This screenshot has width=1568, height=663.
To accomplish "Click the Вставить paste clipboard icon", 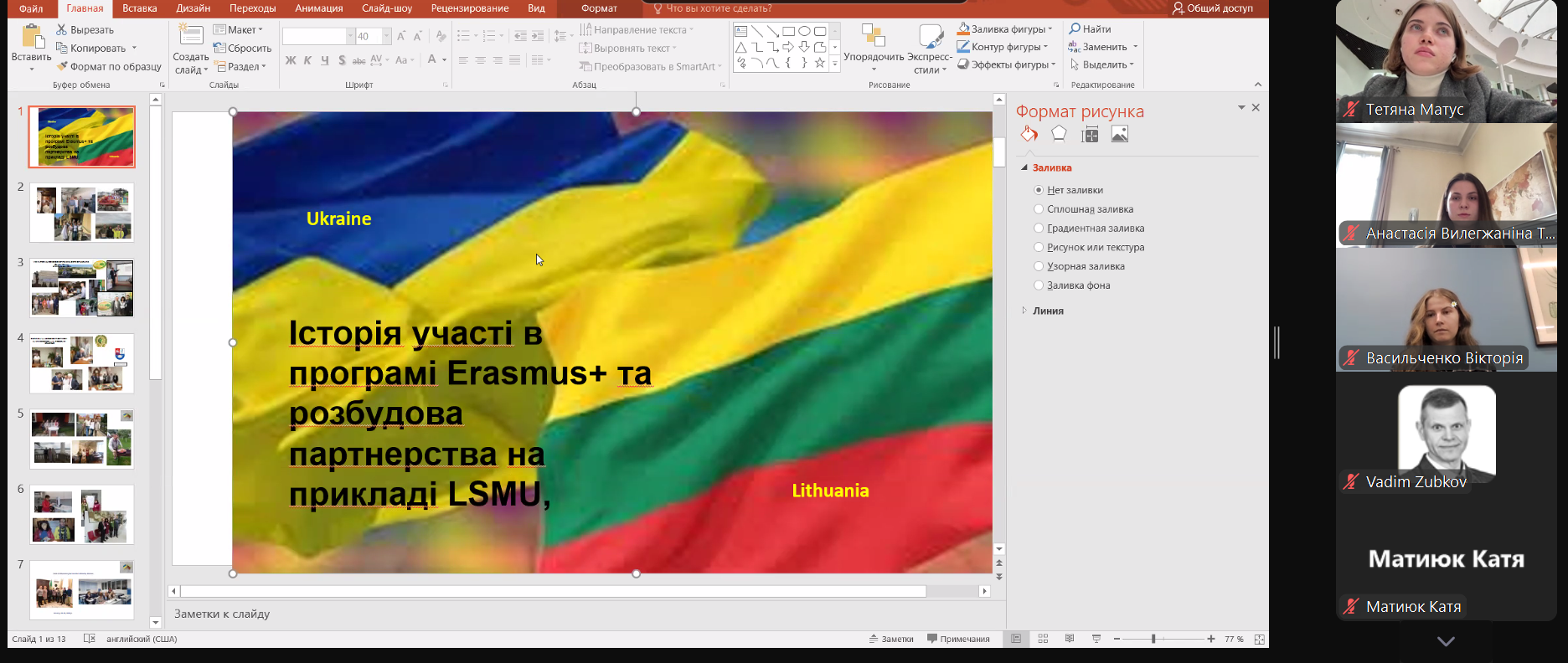I will [x=32, y=36].
